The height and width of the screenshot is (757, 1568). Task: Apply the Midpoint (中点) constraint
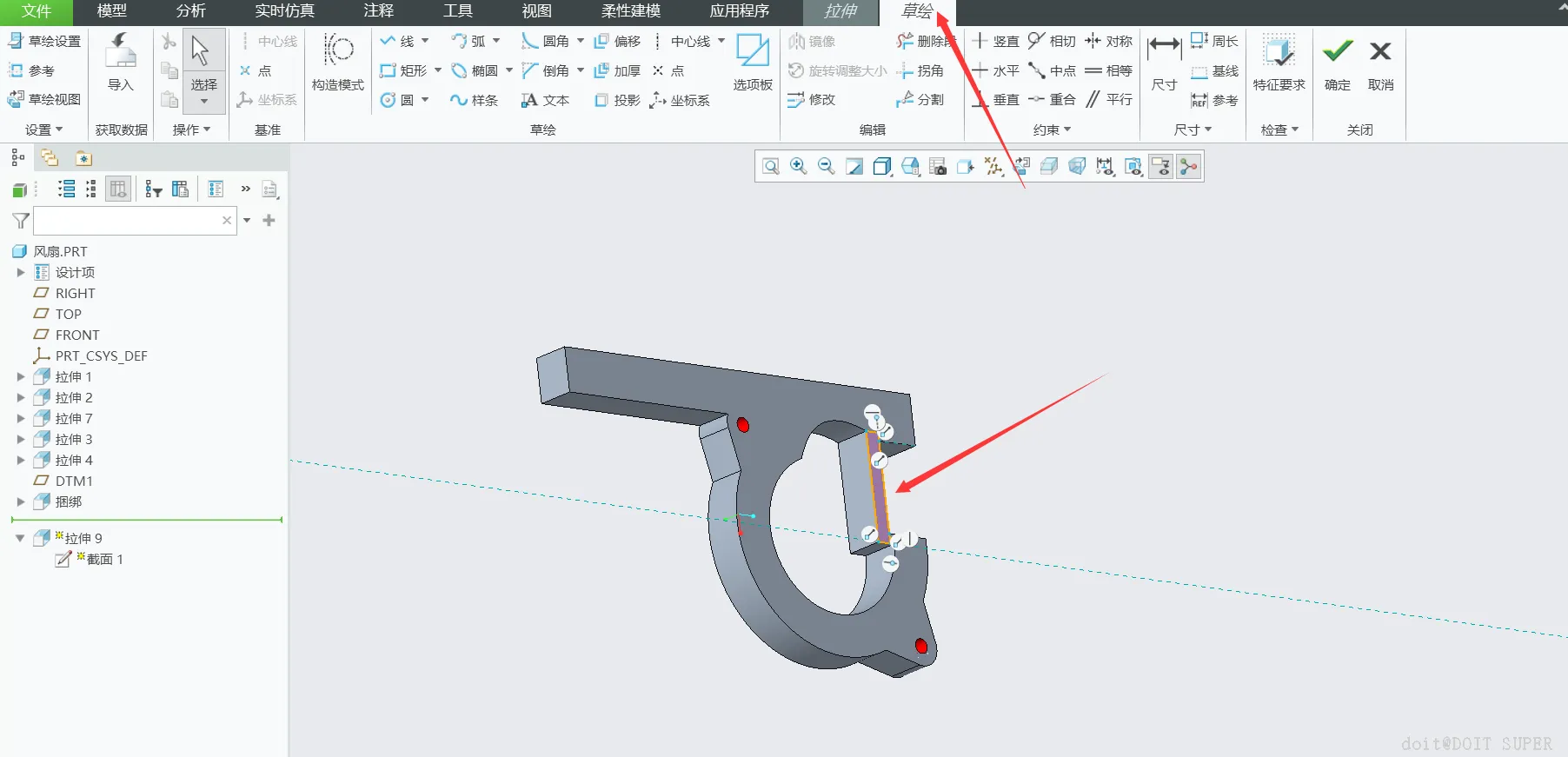click(1052, 70)
